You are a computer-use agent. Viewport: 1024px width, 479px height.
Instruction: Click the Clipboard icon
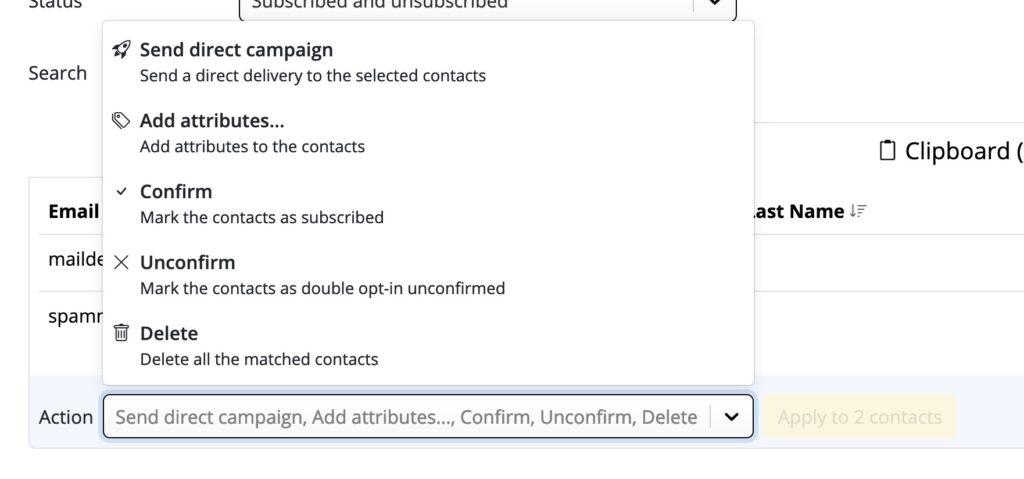click(887, 151)
